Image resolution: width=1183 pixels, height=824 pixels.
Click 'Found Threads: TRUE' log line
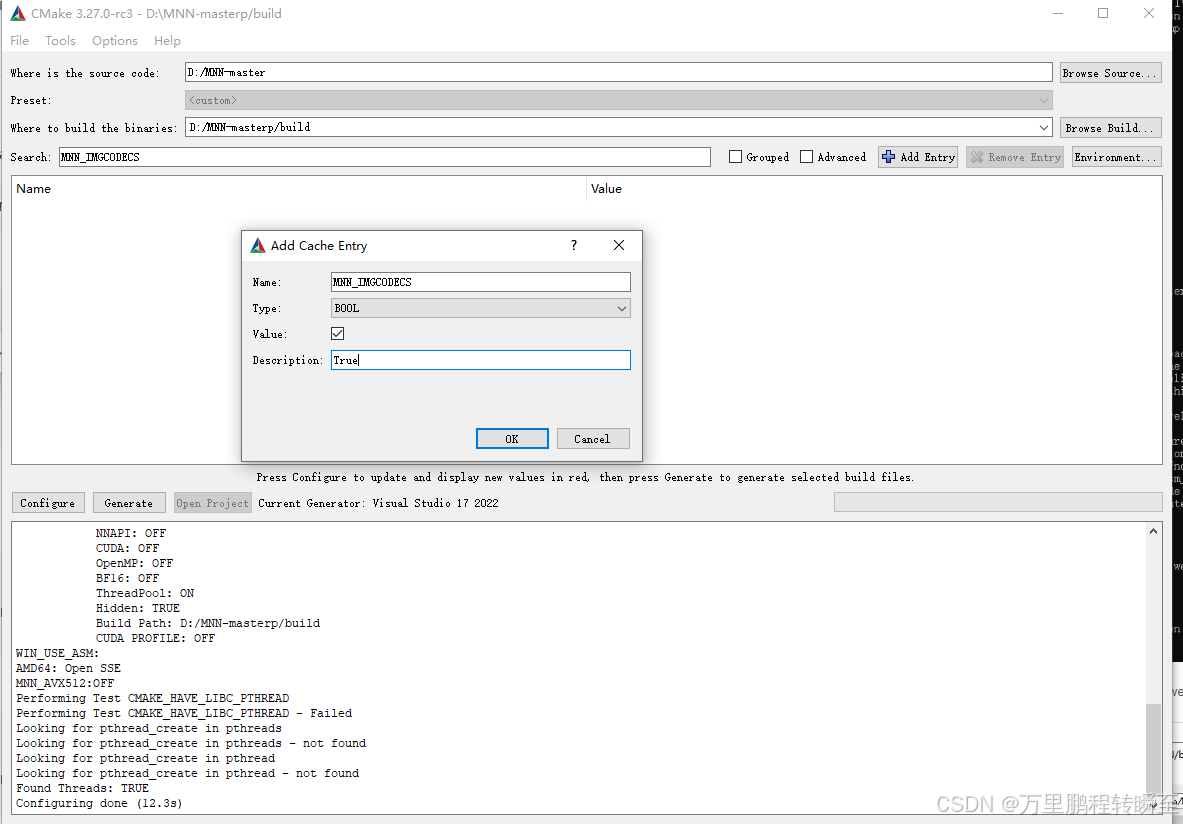coord(83,788)
